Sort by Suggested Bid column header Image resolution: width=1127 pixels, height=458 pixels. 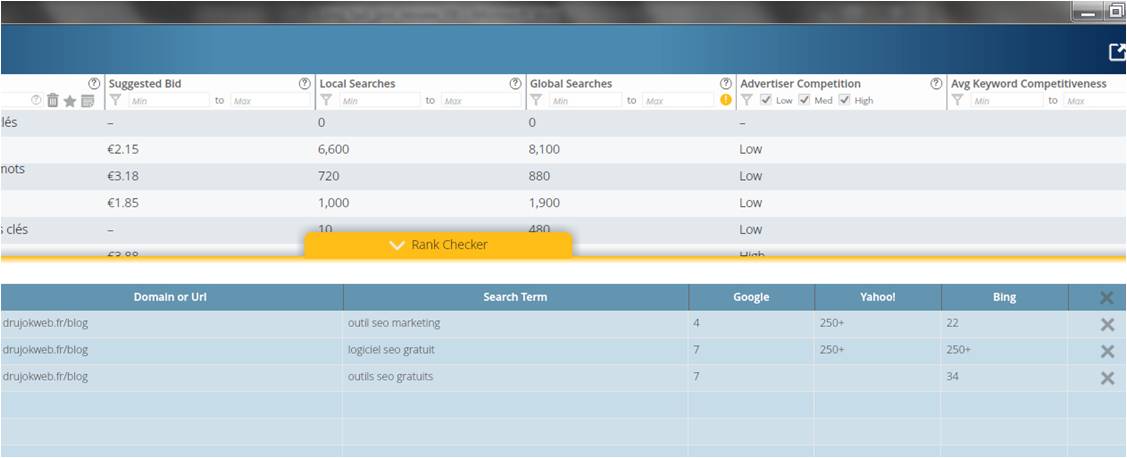pos(145,83)
